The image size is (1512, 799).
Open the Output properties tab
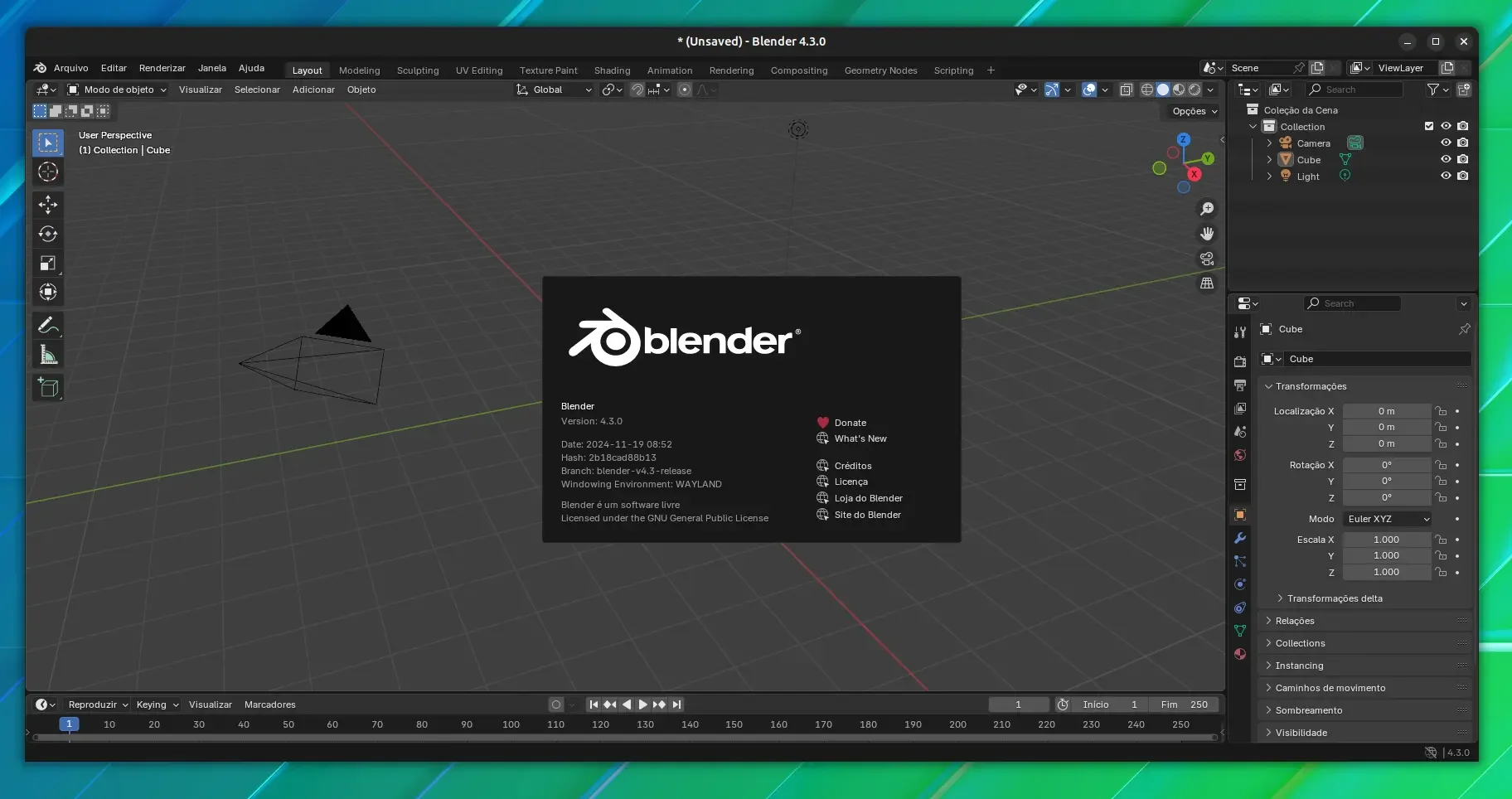tap(1240, 385)
